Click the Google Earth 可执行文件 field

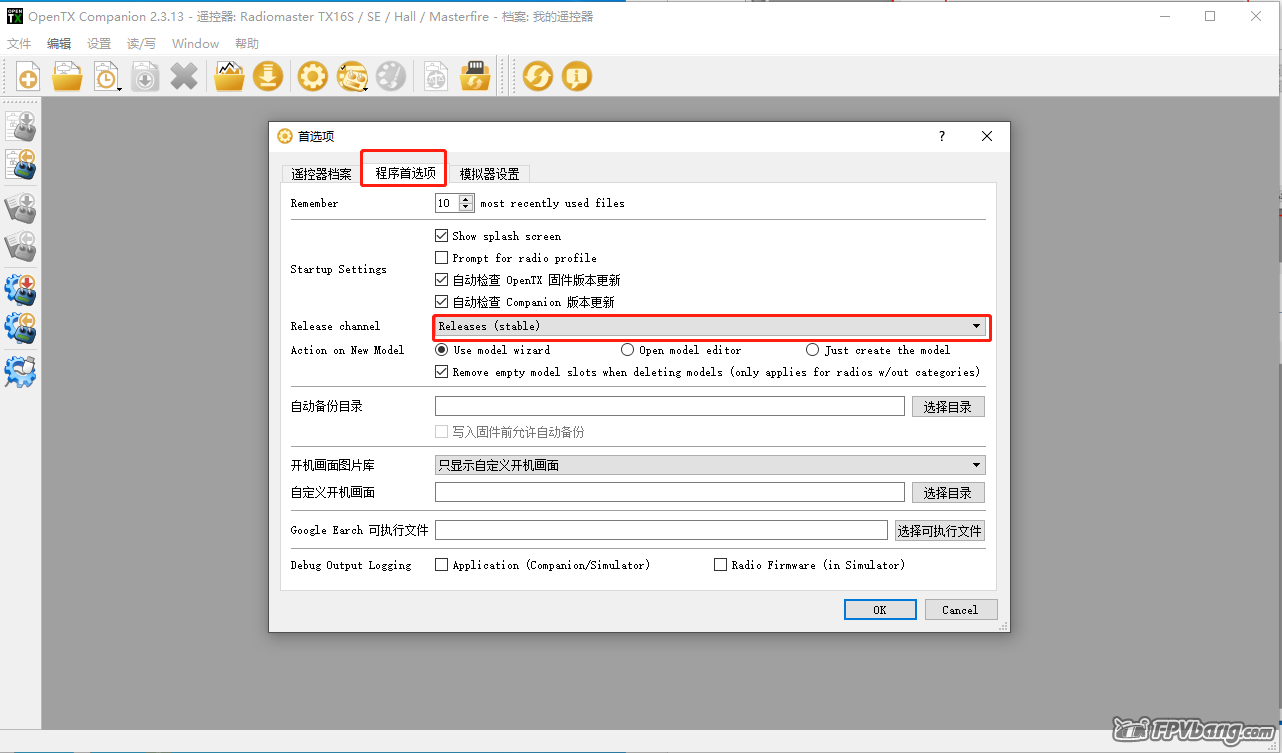pyautogui.click(x=661, y=530)
